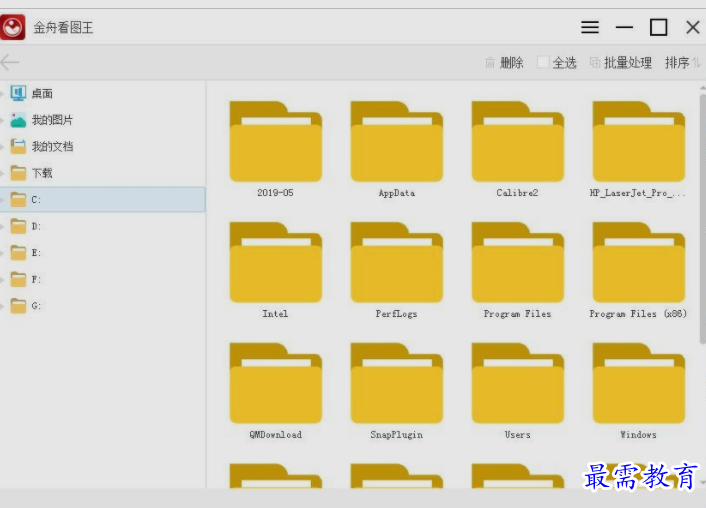Click the "Calibre2" folder name label
This screenshot has height=508, width=706.
point(517,193)
